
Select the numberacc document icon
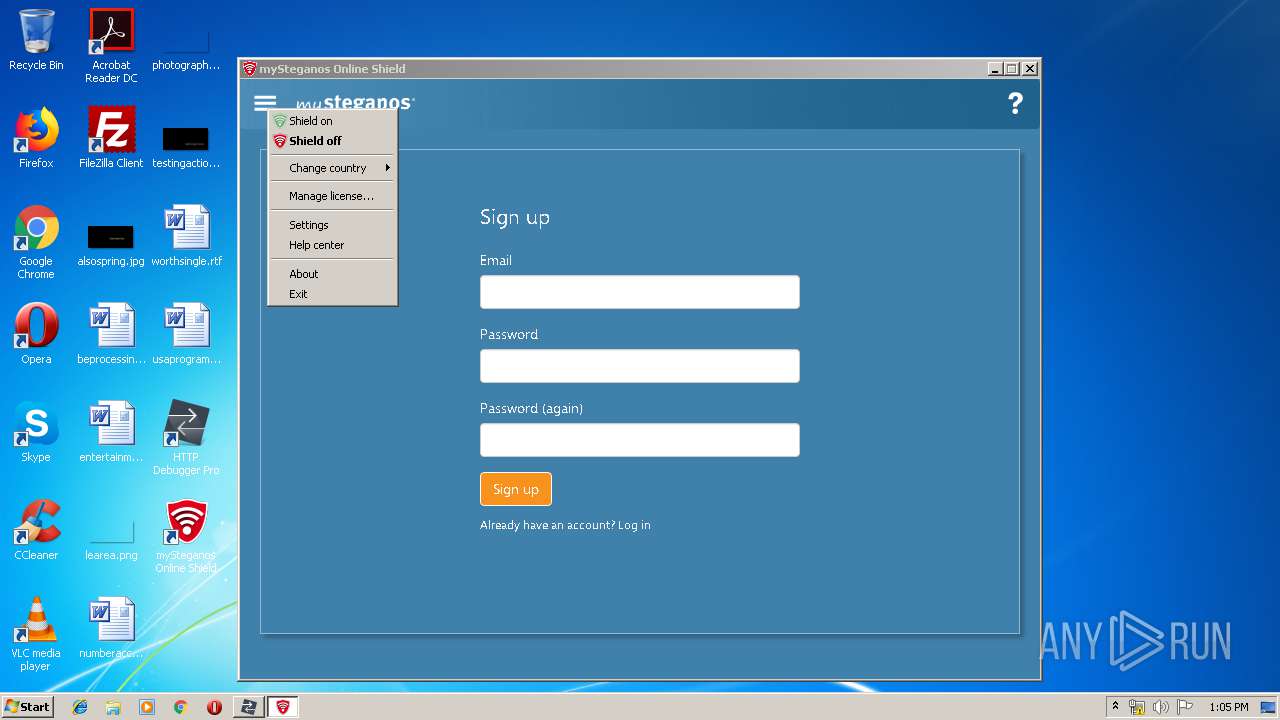[x=111, y=628]
